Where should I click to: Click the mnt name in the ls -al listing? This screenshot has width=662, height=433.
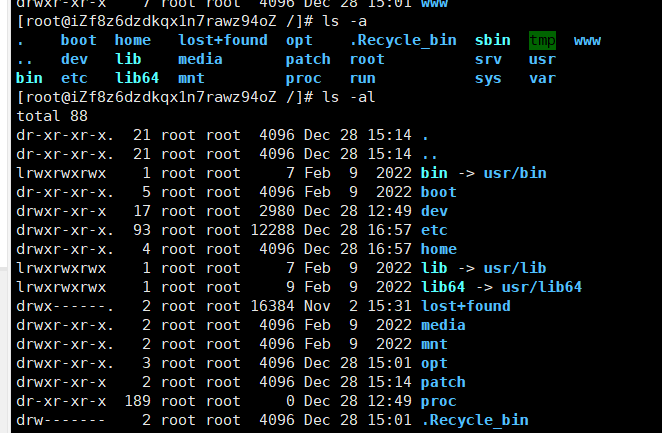[434, 344]
